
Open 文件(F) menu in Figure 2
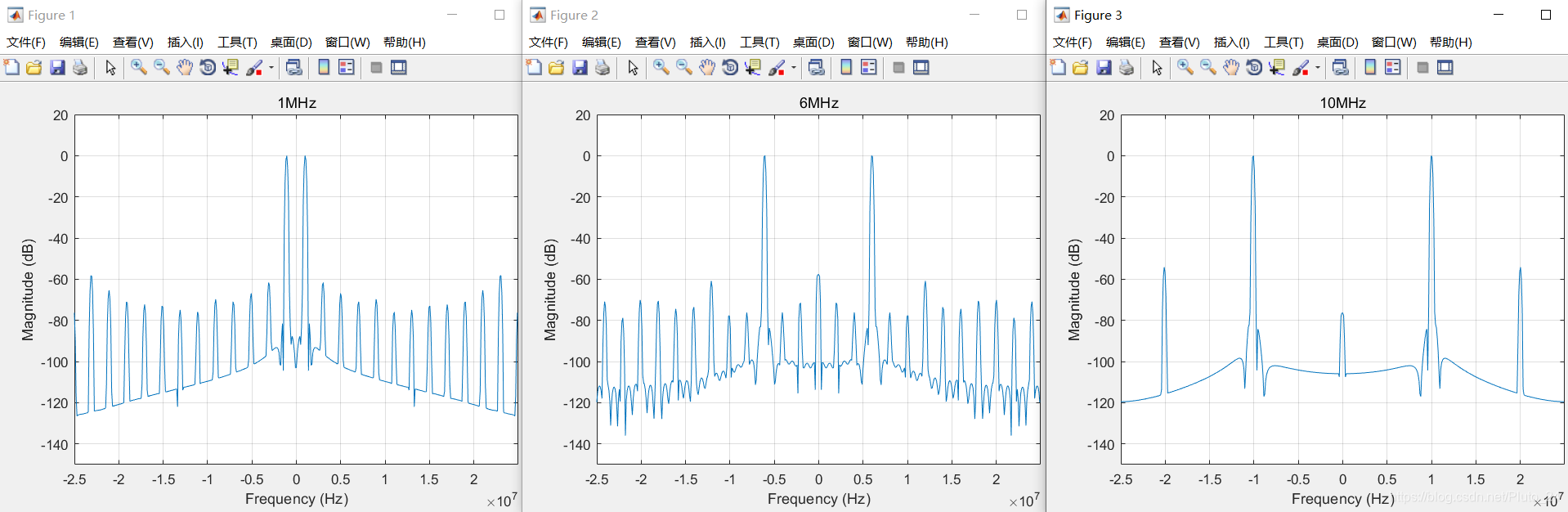(x=549, y=43)
